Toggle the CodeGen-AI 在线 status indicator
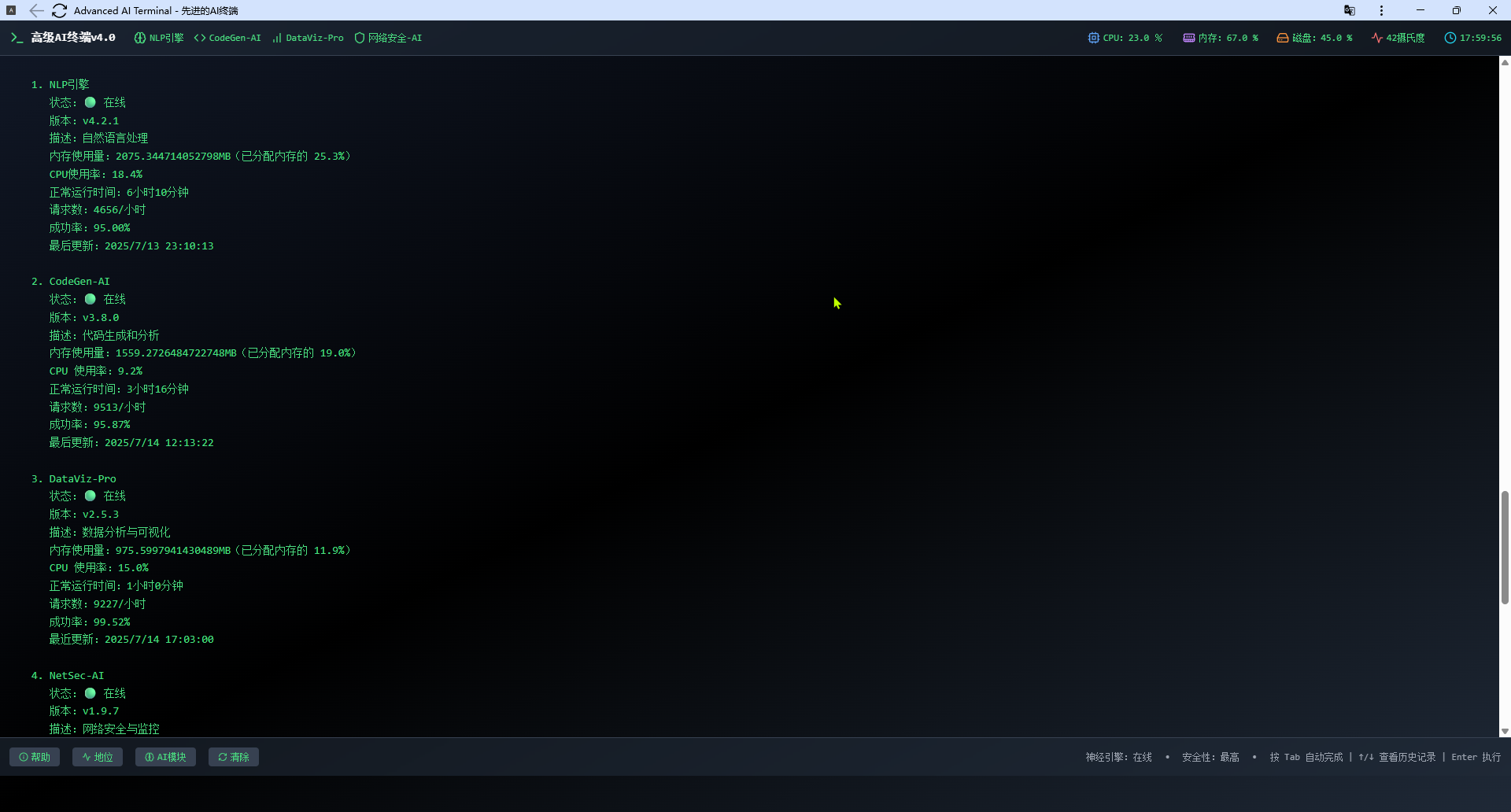 90,299
